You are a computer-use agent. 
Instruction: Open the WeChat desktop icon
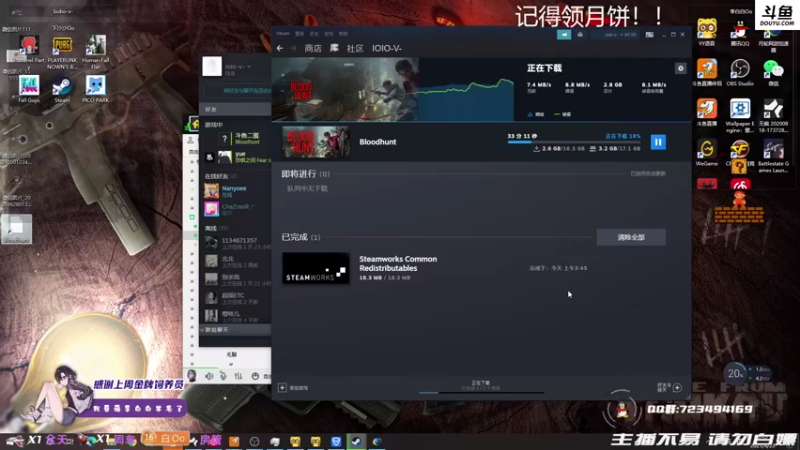(x=773, y=72)
